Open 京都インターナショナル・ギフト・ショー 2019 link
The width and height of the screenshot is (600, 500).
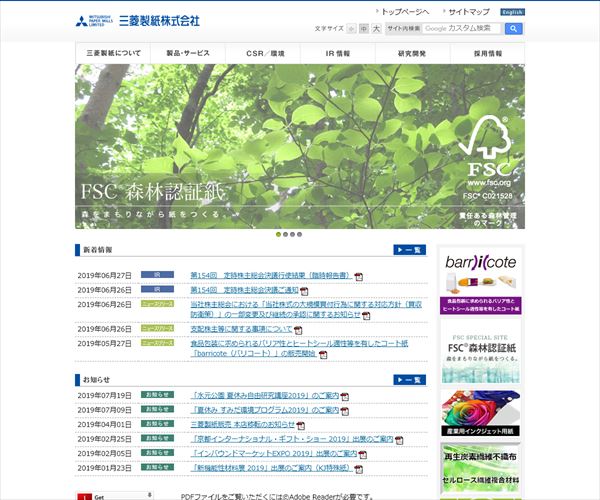(x=292, y=439)
